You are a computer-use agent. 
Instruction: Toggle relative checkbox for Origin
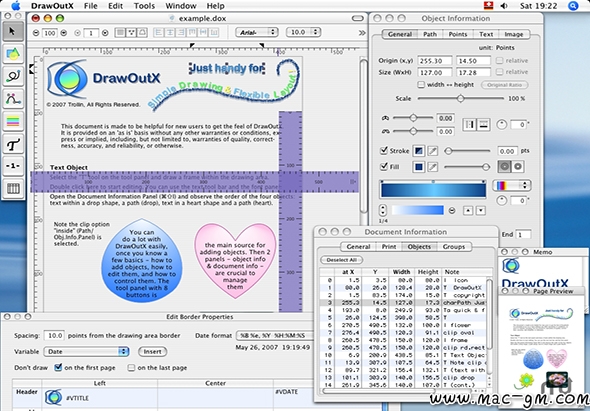[499, 61]
